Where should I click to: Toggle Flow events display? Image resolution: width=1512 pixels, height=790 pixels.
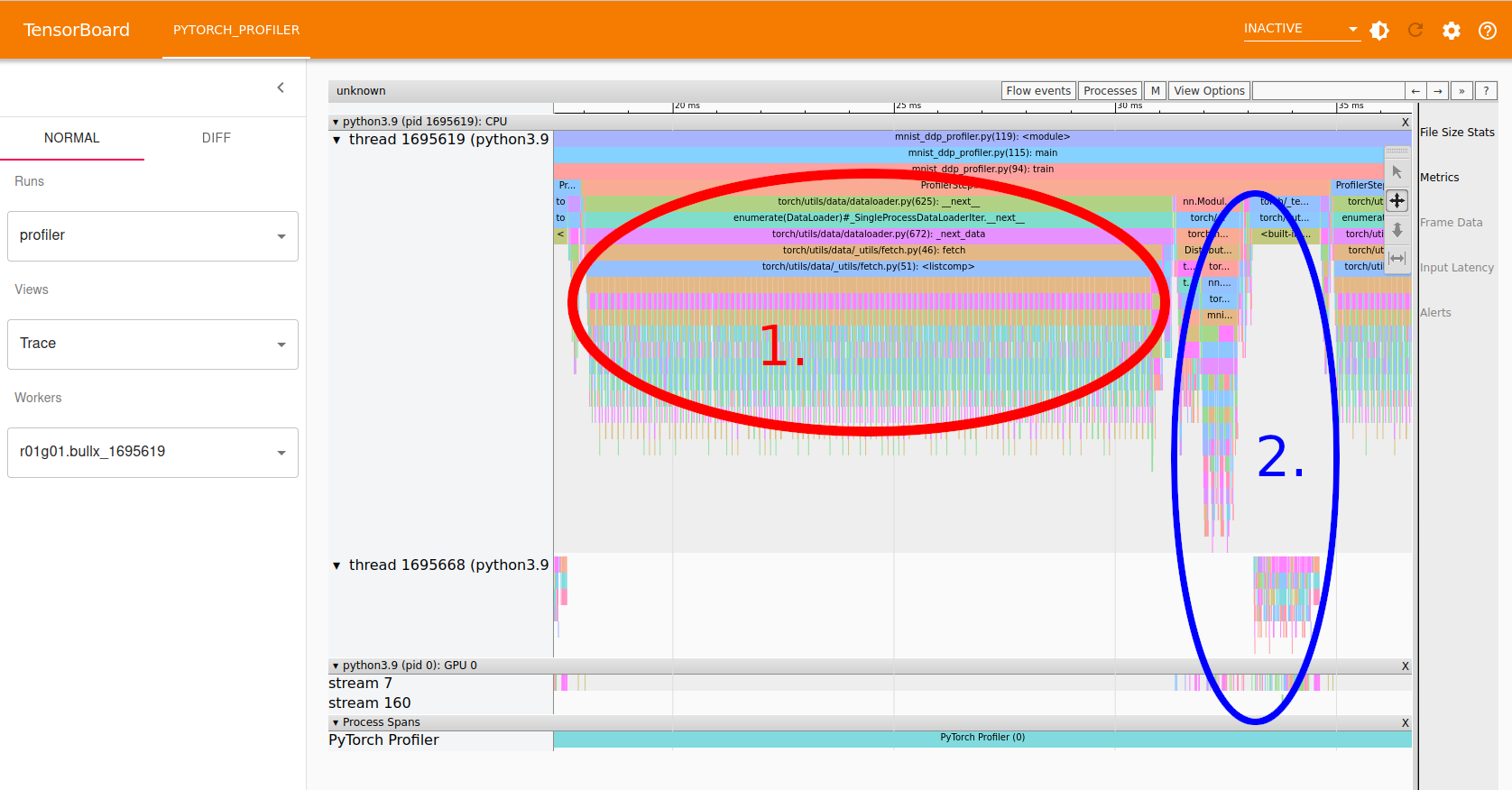[x=1038, y=91]
